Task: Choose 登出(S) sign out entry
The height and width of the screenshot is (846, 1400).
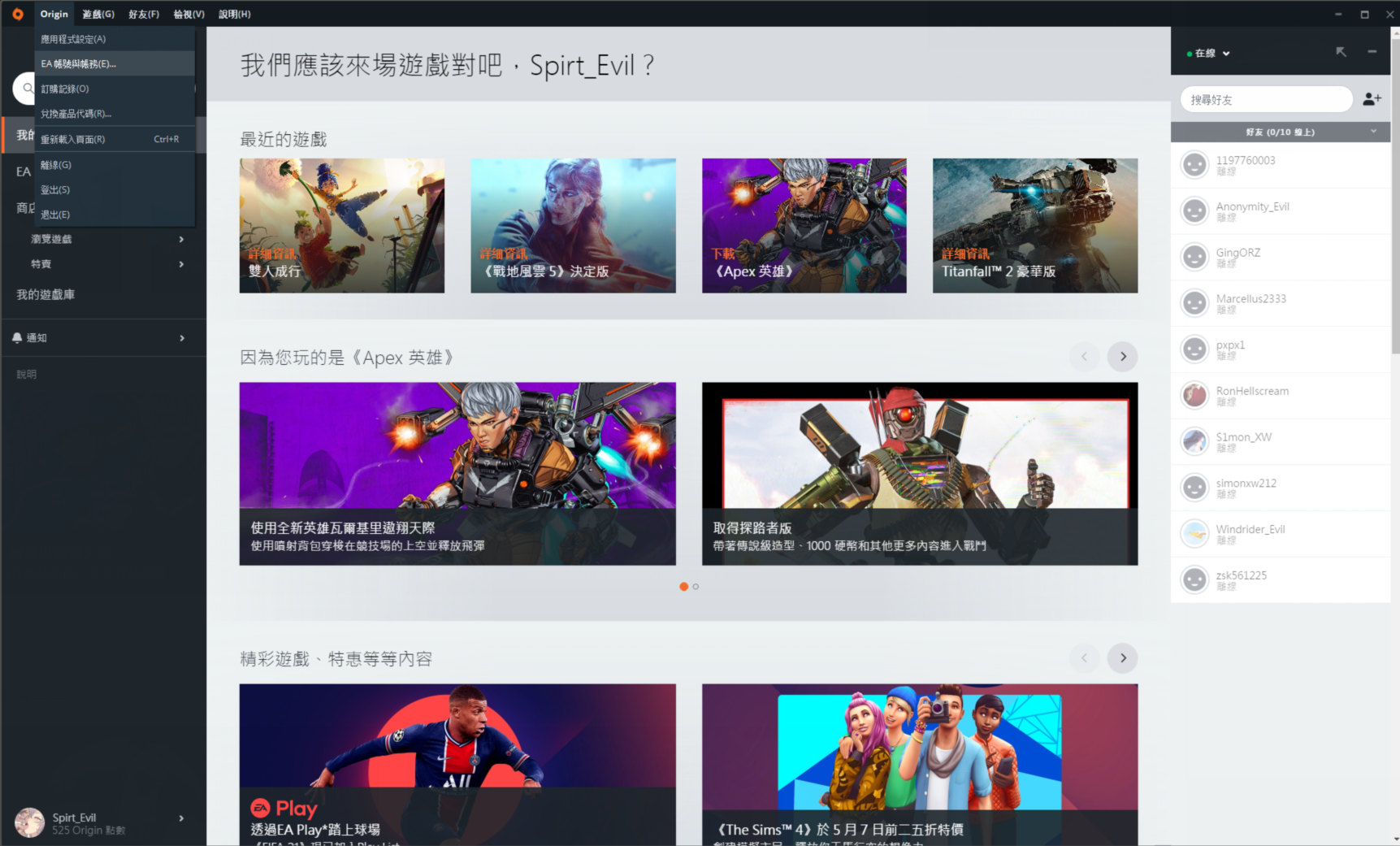Action: 115,189
